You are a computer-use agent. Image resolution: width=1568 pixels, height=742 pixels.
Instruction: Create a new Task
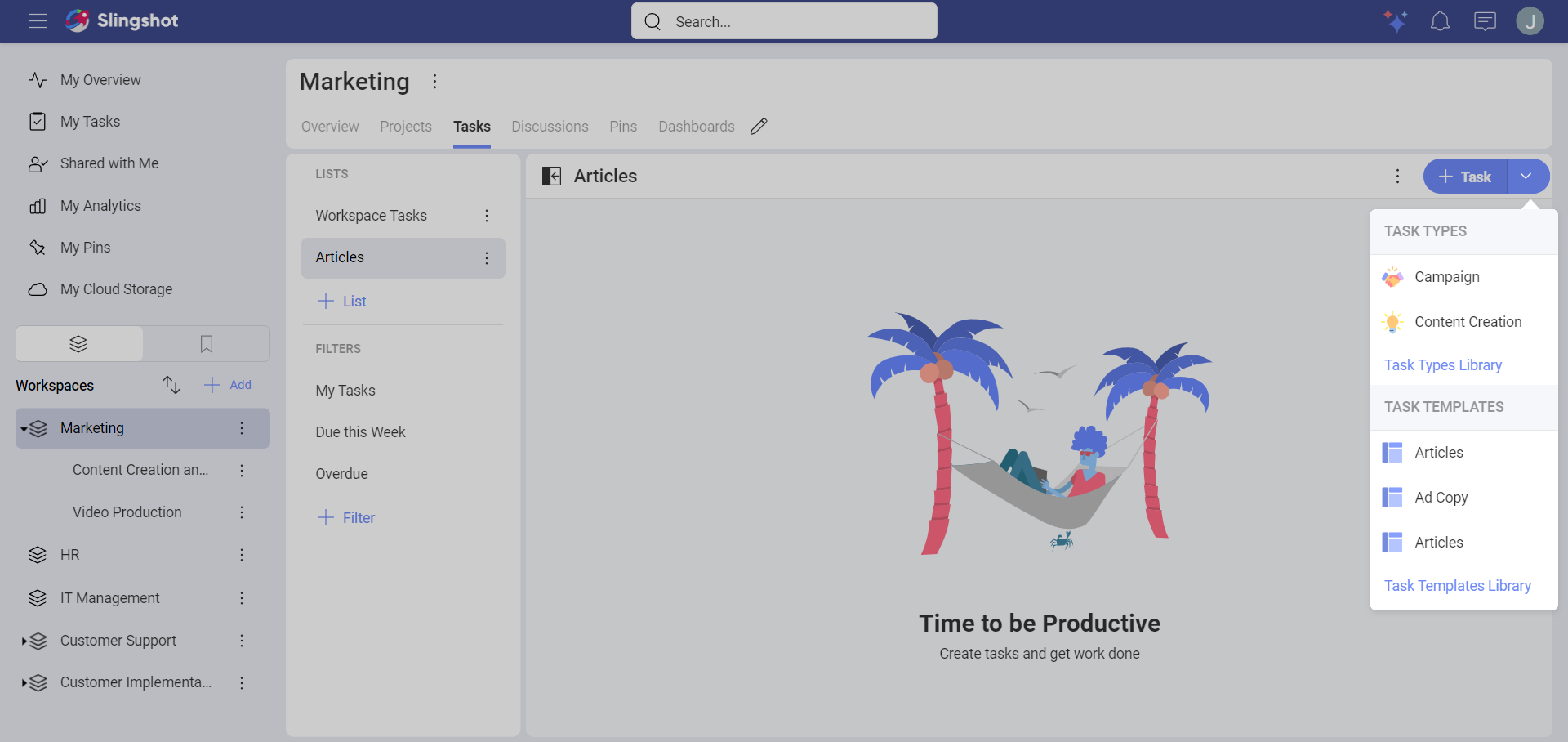tap(1465, 177)
